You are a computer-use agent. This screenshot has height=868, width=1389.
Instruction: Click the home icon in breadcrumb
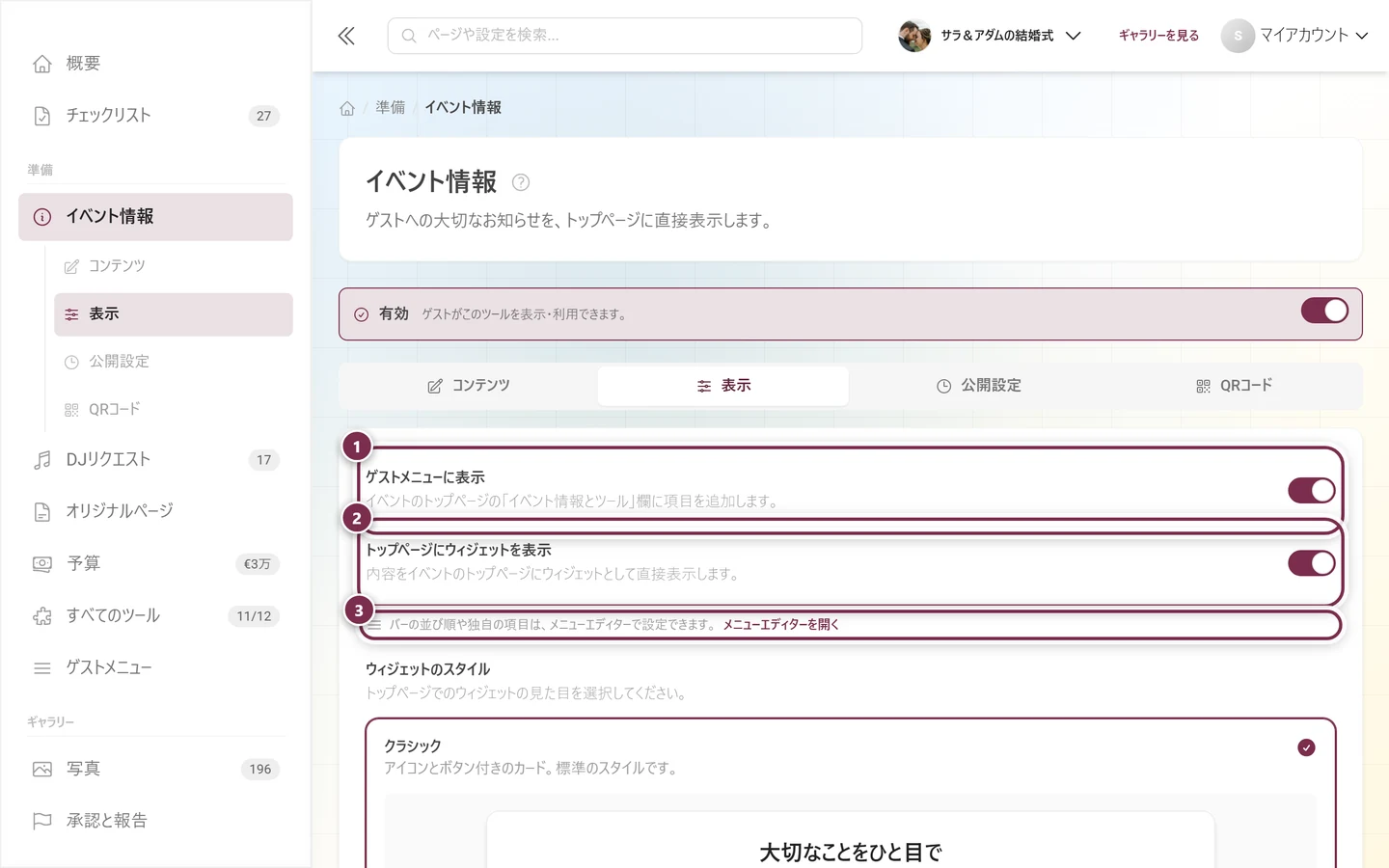point(347,108)
